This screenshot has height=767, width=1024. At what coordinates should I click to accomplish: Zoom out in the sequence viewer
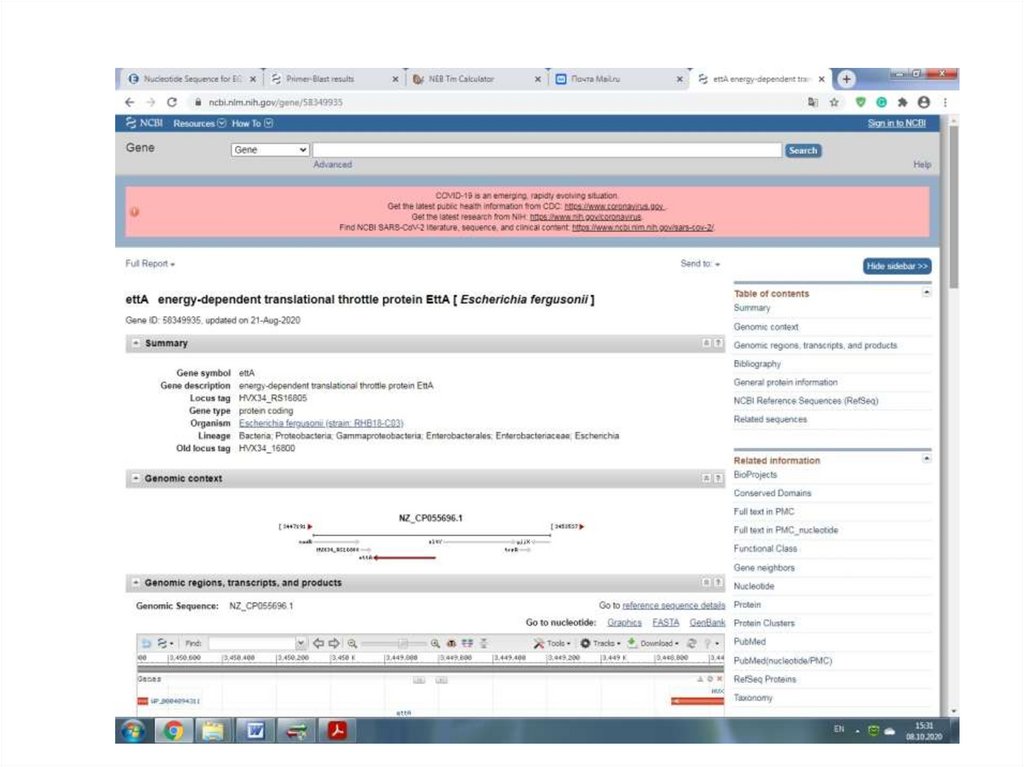tap(352, 644)
